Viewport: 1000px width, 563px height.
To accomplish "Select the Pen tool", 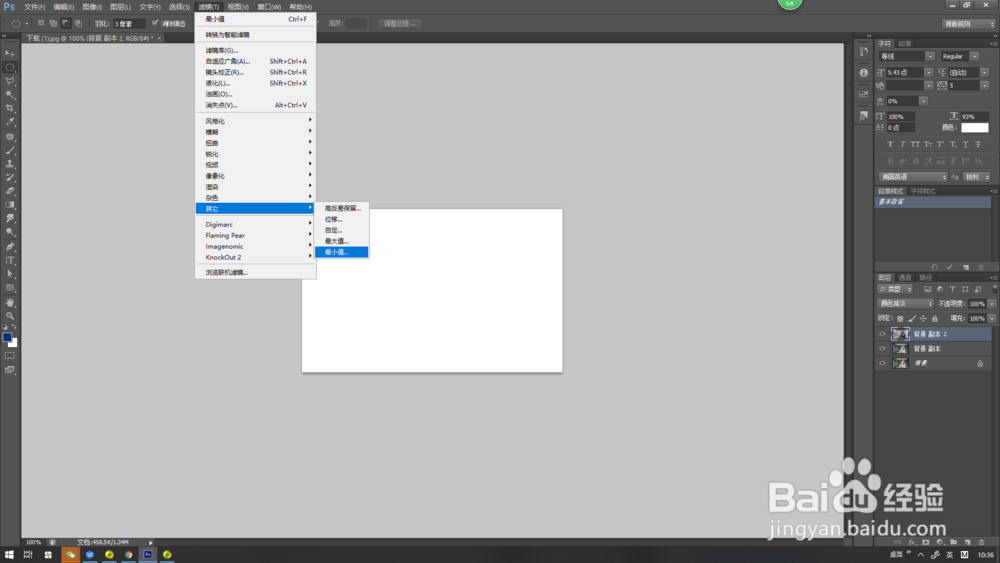I will [10, 247].
